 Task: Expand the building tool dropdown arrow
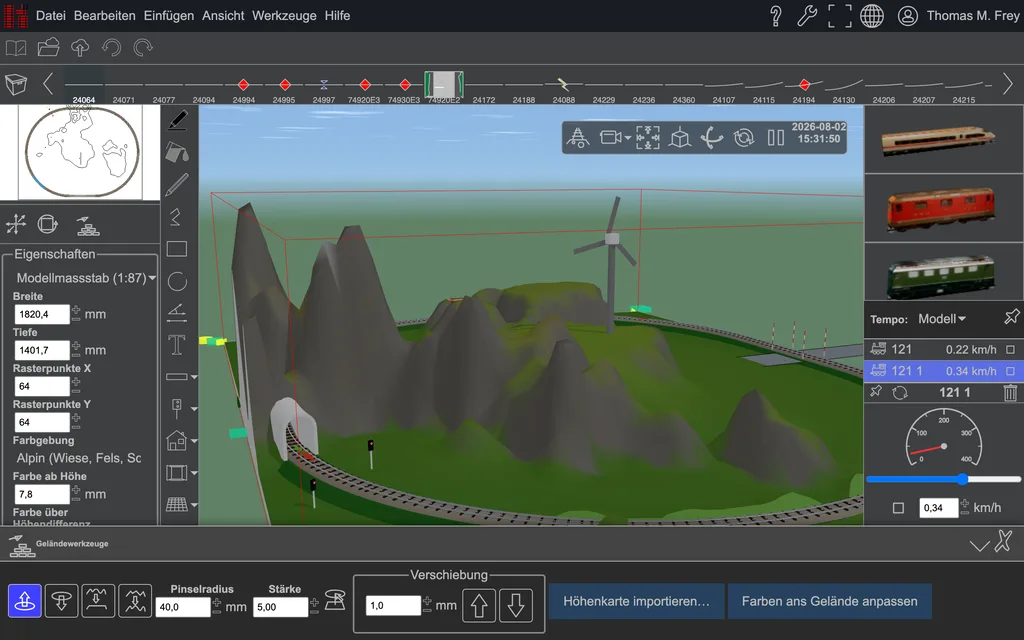click(x=194, y=441)
